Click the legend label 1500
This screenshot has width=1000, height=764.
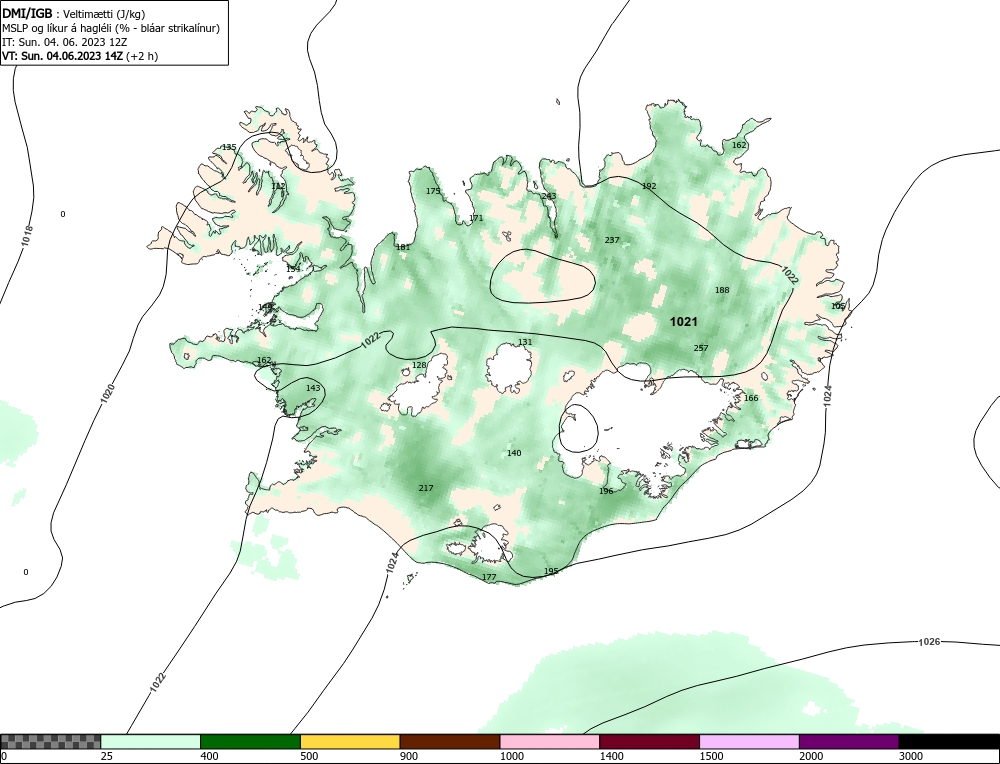coord(712,757)
